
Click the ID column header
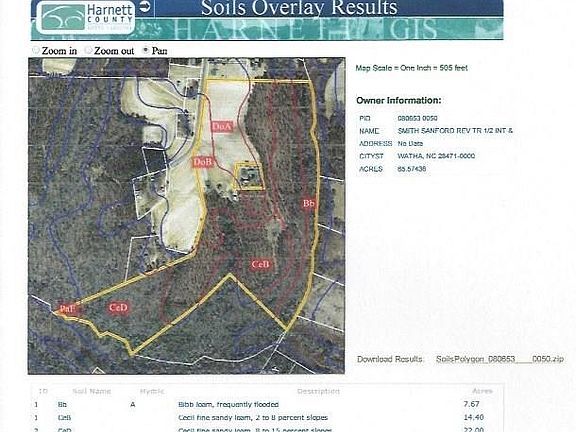coord(43,391)
